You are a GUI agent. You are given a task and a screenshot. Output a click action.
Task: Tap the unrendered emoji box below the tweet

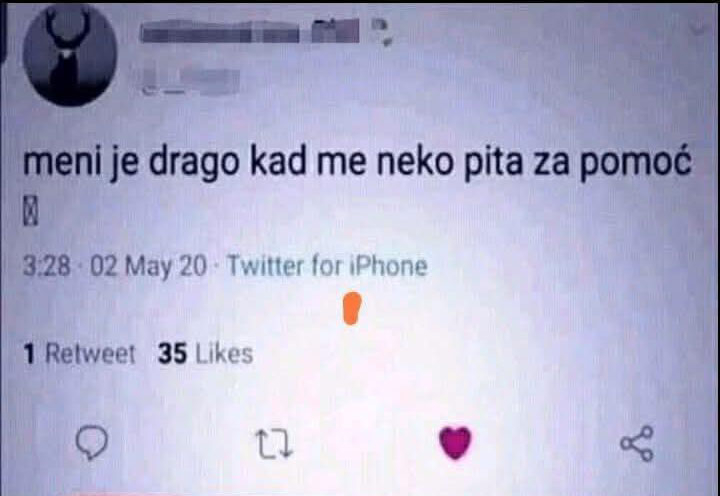(x=31, y=214)
